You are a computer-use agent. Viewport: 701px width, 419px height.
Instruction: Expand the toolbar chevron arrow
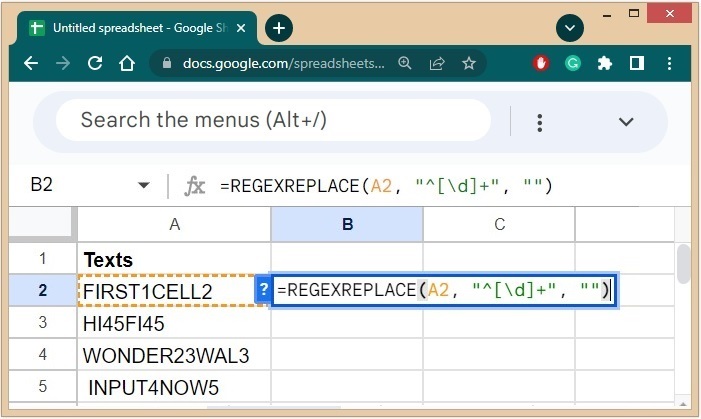(x=626, y=122)
